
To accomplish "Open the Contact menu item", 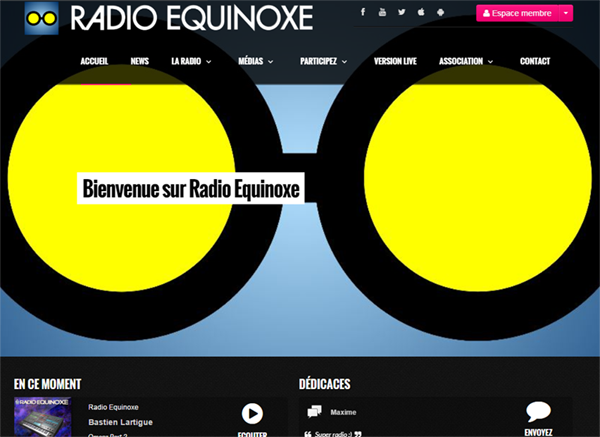I will click(x=535, y=61).
